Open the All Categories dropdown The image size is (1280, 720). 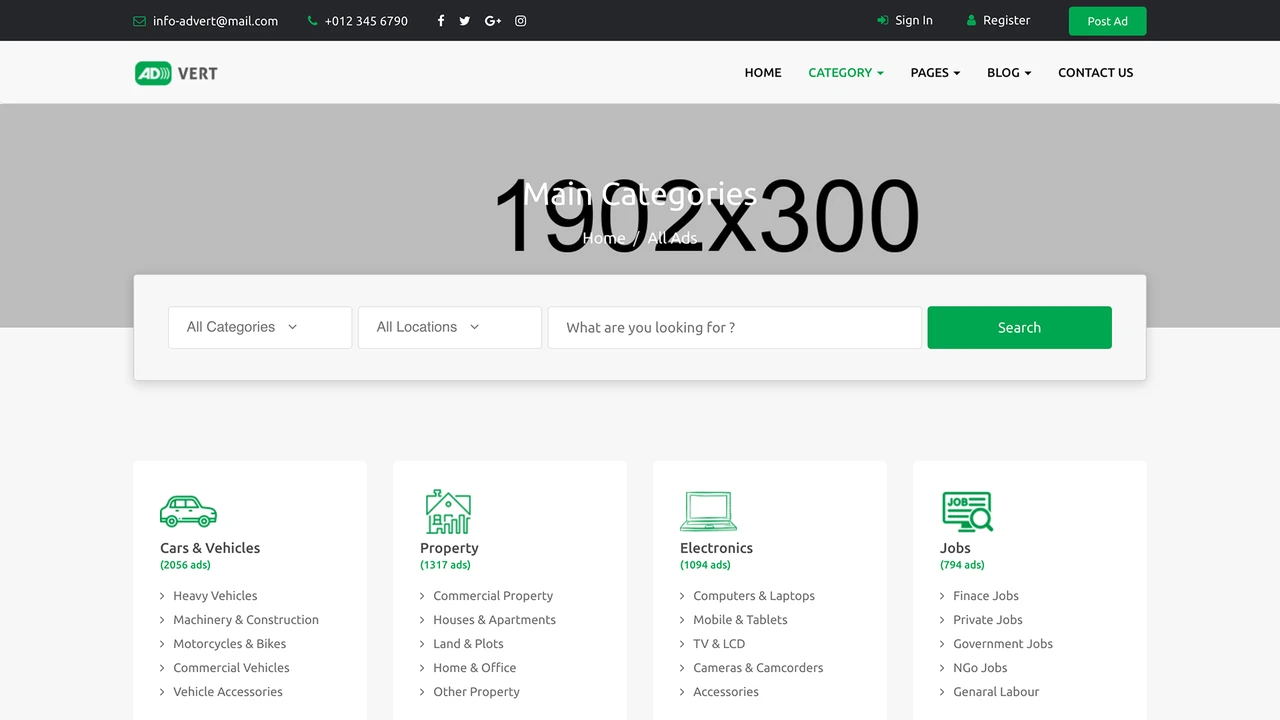click(x=260, y=327)
